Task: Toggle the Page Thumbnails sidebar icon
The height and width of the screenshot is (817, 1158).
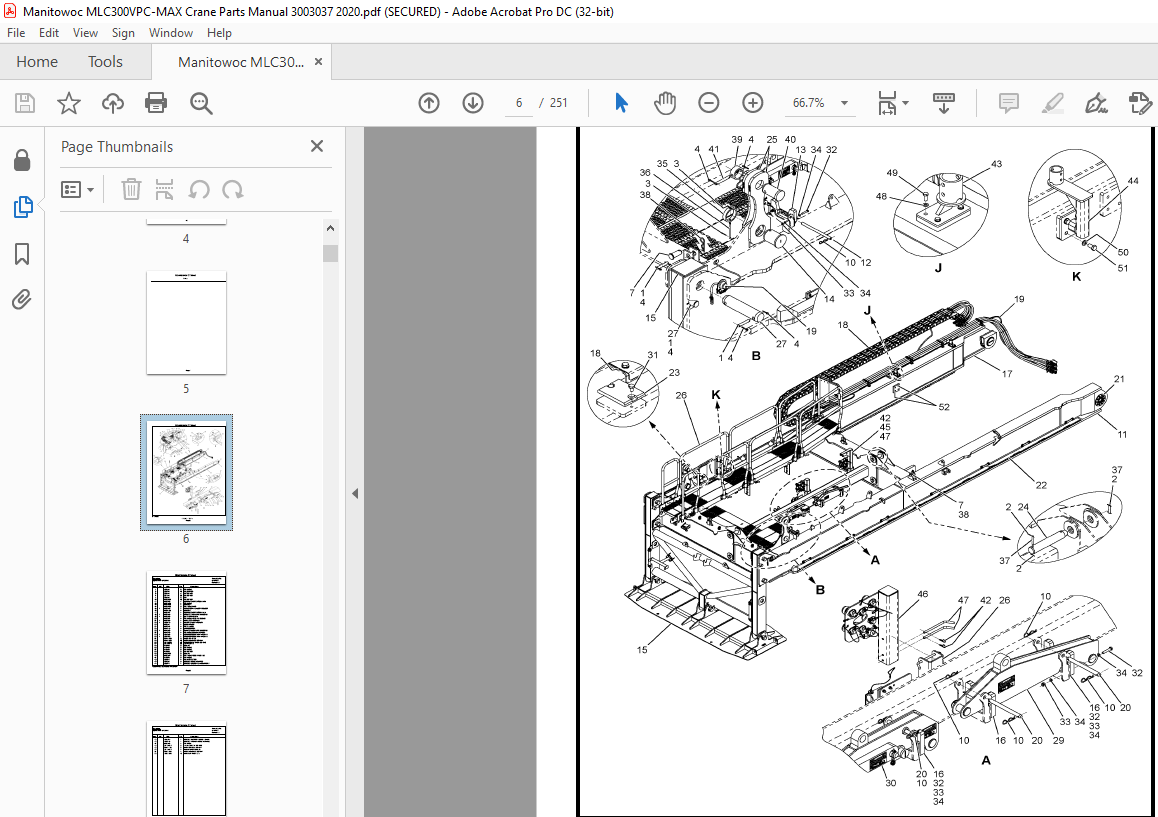Action: 23,207
